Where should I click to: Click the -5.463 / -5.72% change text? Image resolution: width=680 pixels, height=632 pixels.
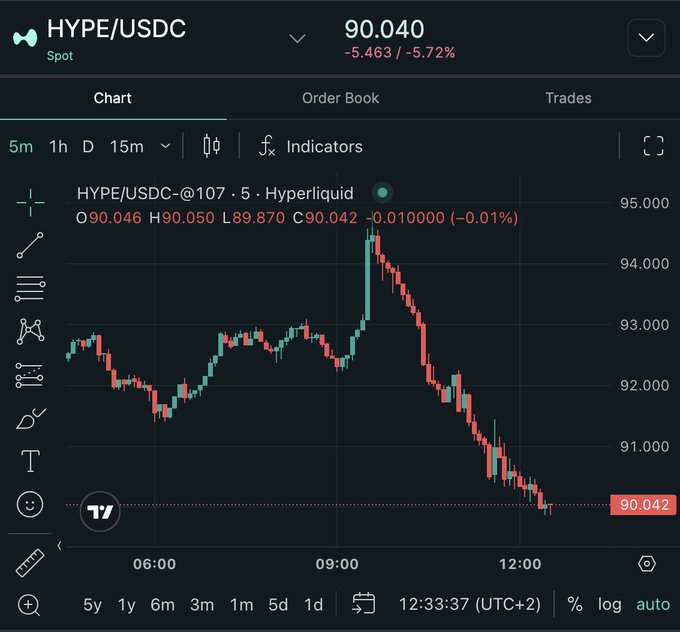point(399,53)
